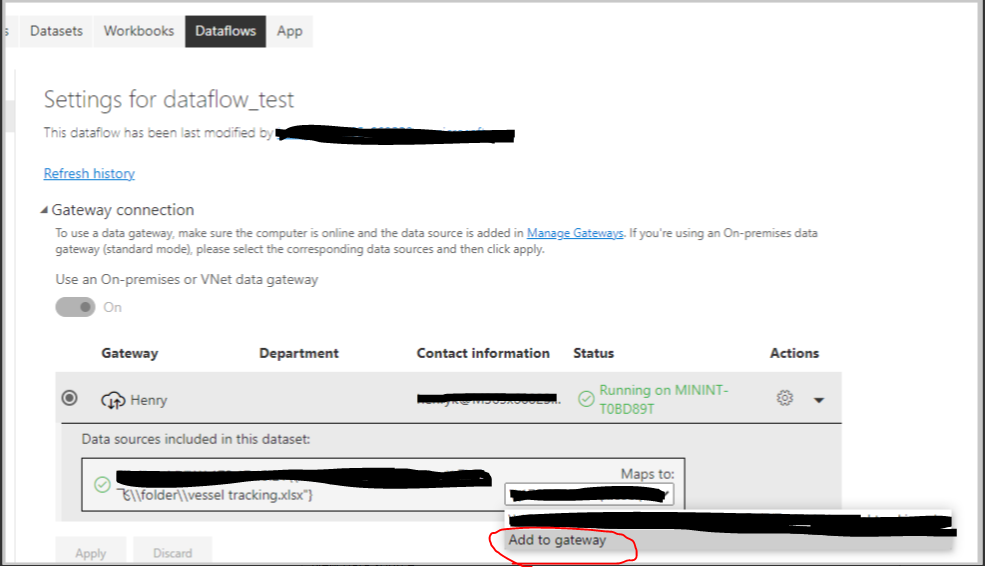The image size is (985, 567).
Task: Click the green status checkmark for Running on MININT
Action: [586, 399]
